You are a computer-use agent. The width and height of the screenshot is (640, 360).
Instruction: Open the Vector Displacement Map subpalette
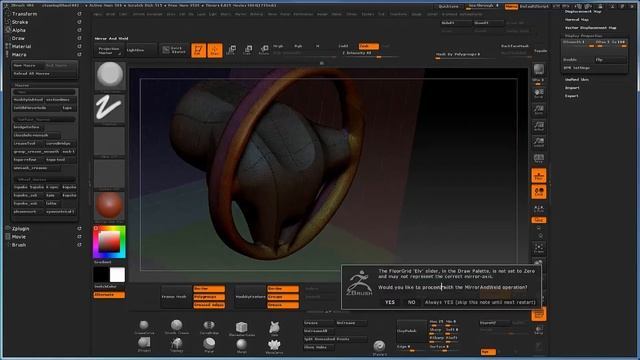(x=591, y=28)
